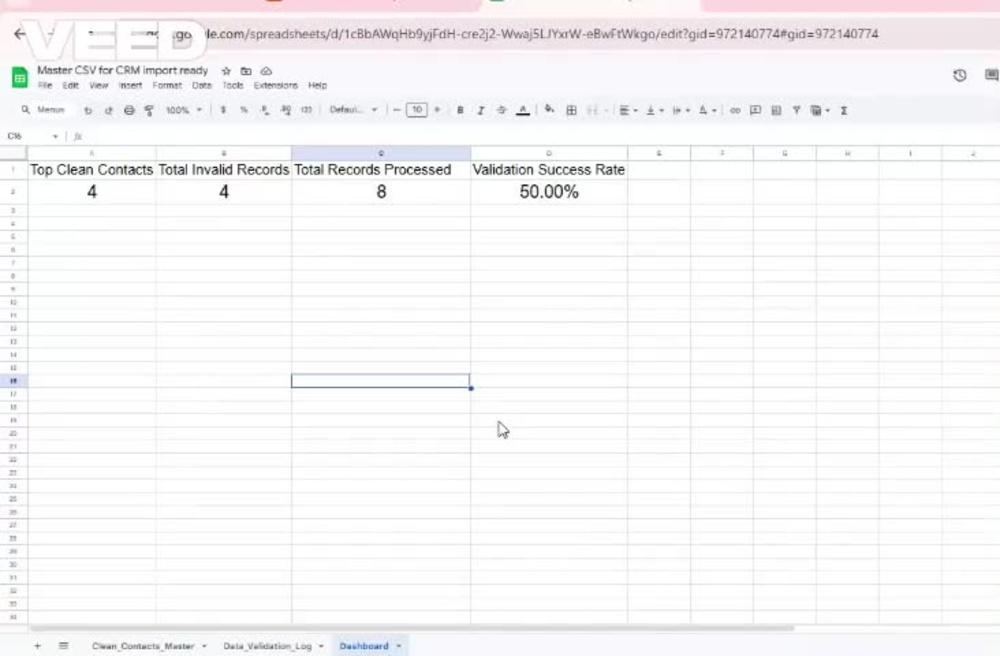Screen dimensions: 1000x656
Task: Open horizontal align dropdown
Action: click(x=628, y=110)
